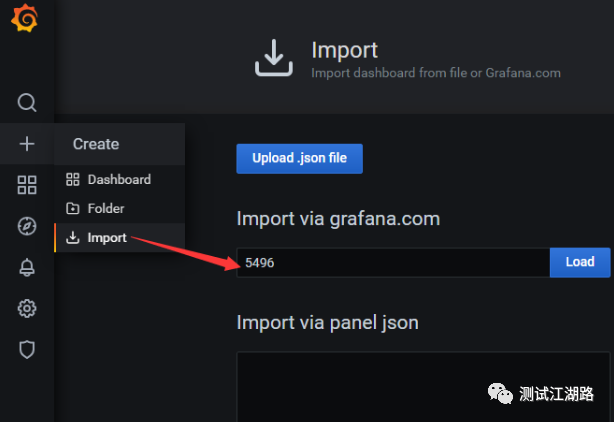The height and width of the screenshot is (422, 614).
Task: Open the Explore compass icon
Action: point(27,226)
